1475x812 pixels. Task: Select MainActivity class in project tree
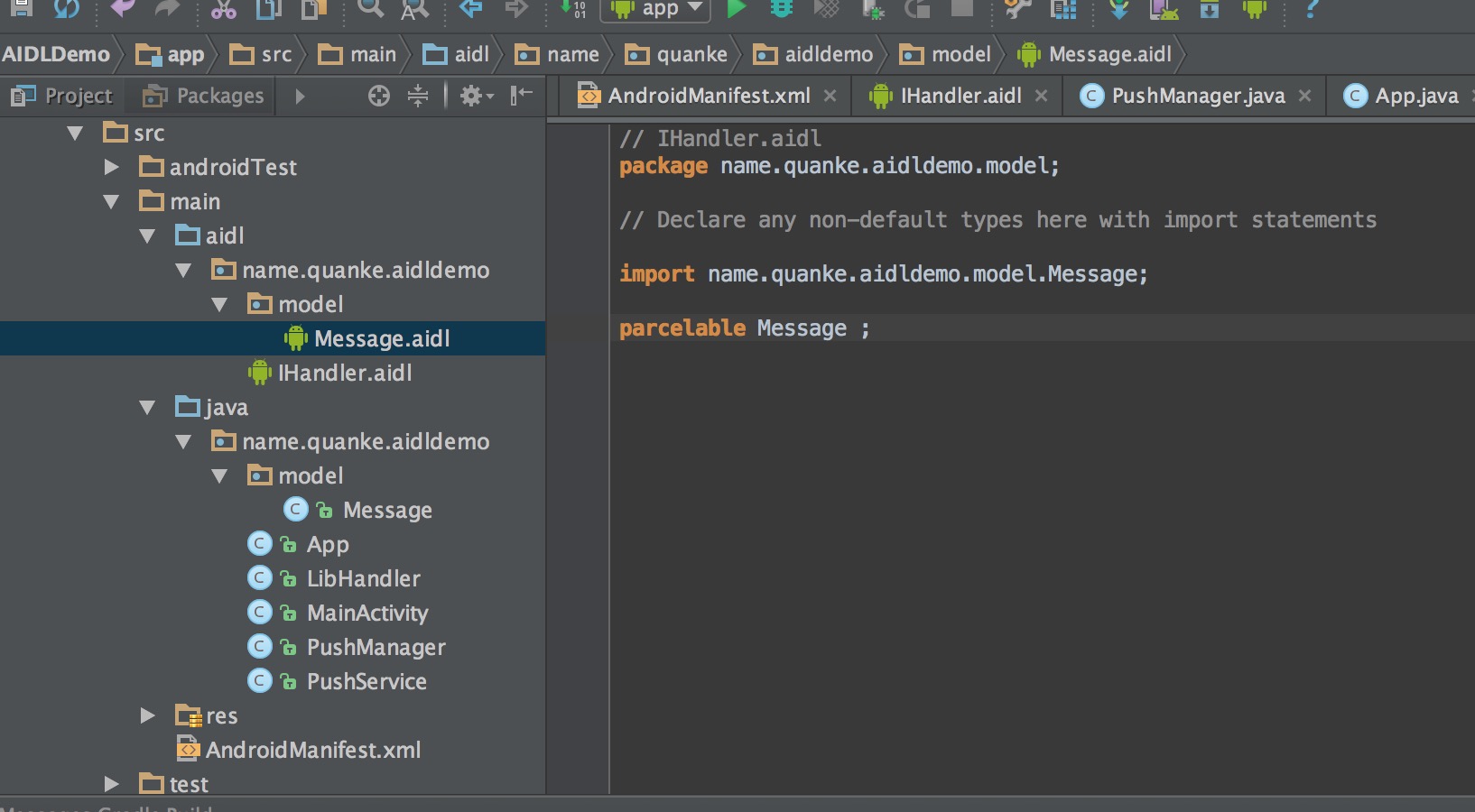366,613
